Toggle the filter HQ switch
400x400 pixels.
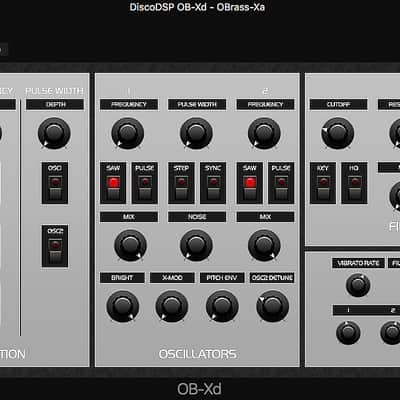click(x=354, y=183)
